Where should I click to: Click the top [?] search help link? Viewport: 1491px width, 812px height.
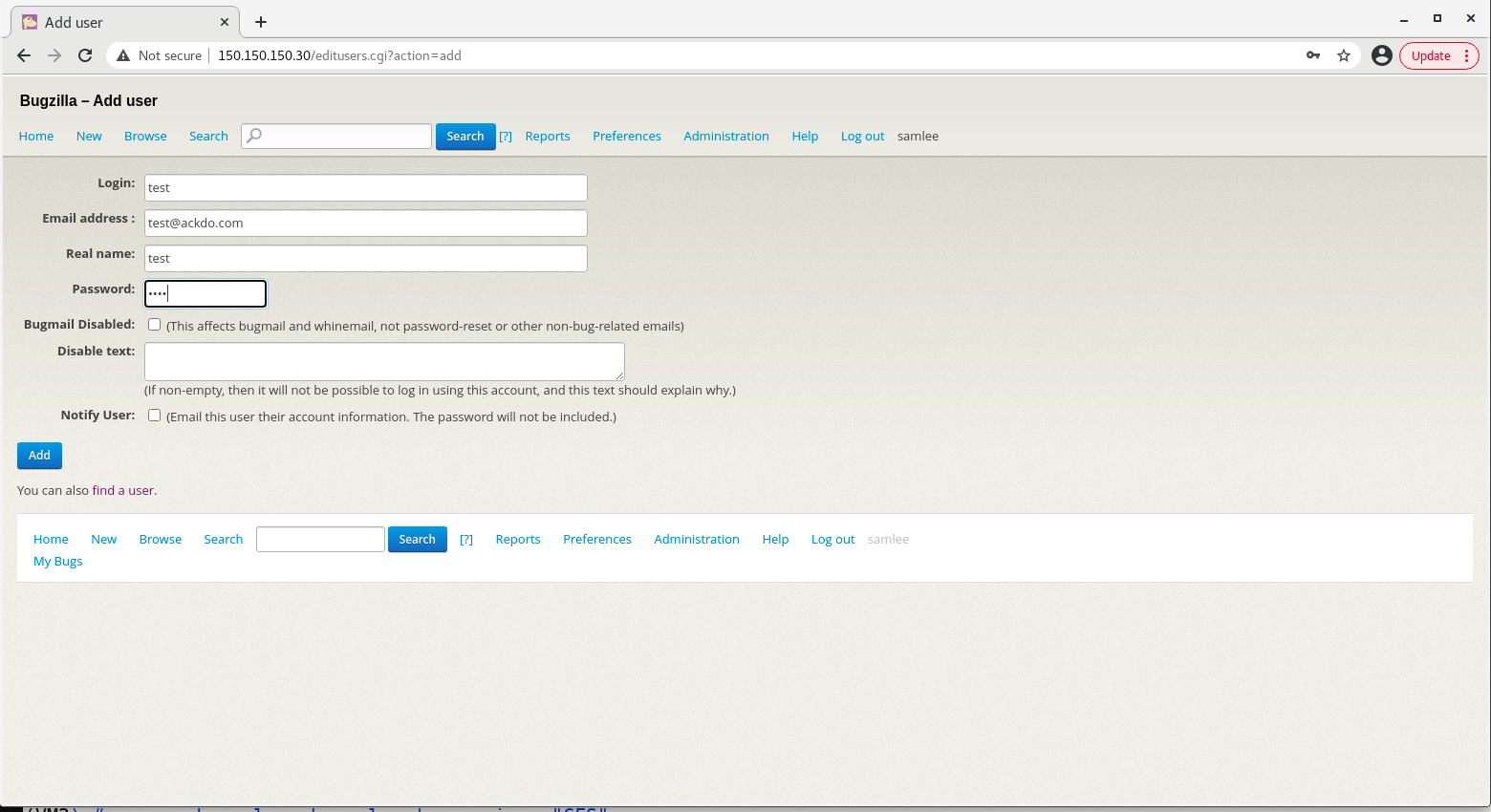pos(506,137)
